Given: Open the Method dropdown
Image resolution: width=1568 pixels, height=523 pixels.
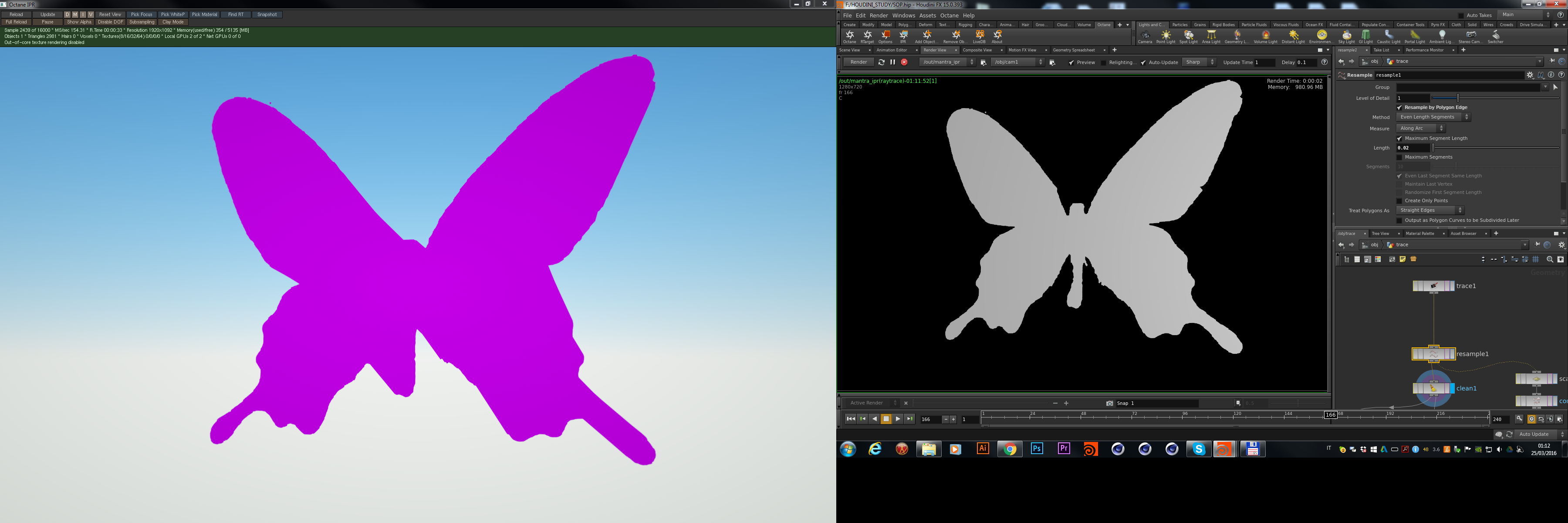Looking at the screenshot, I should [x=1432, y=117].
